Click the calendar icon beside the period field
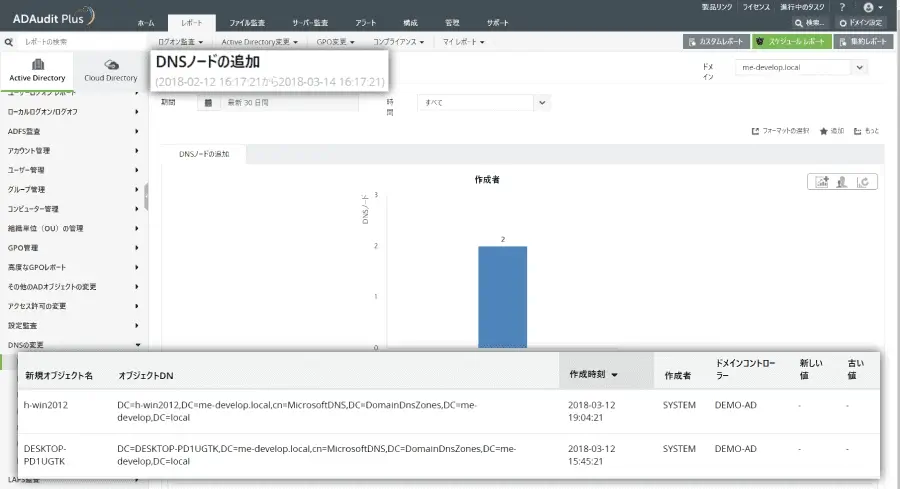Screen dimensions: 900x489 pos(208,103)
